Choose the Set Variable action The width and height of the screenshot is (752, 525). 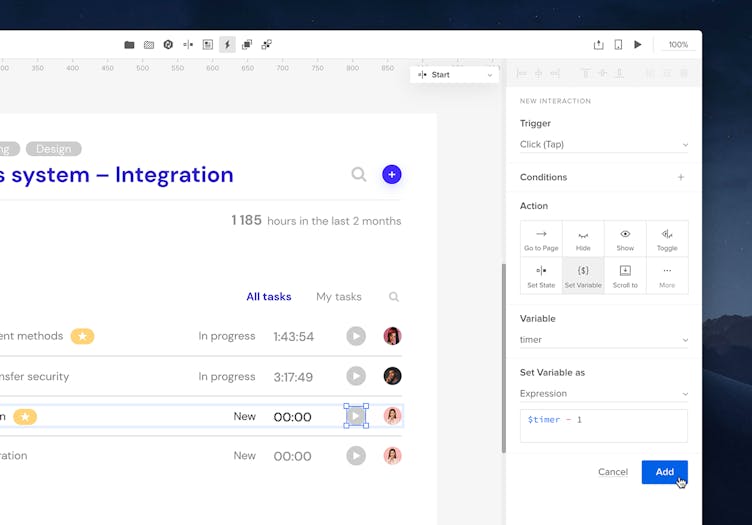pos(583,276)
